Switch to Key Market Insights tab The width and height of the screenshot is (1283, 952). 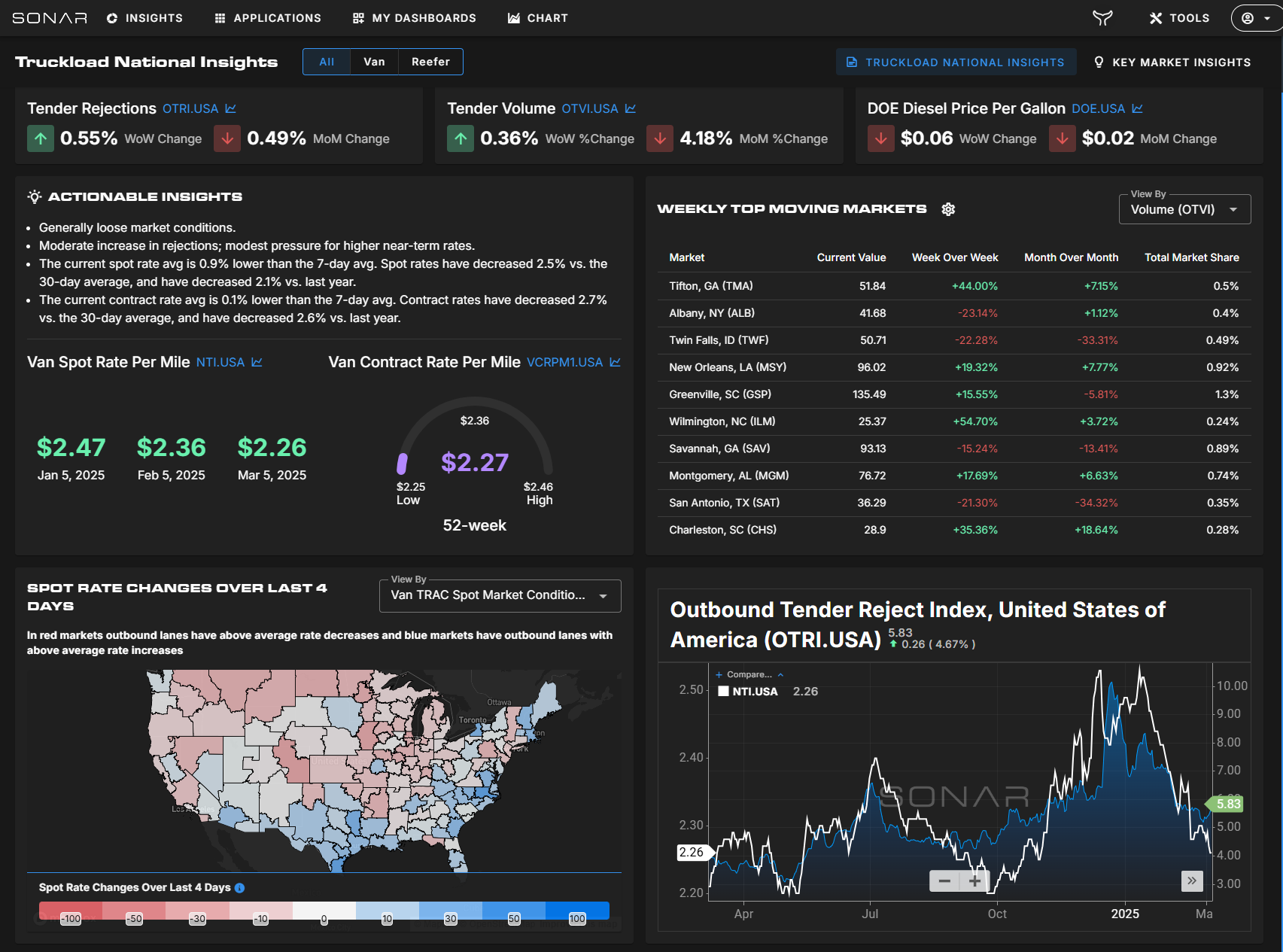(1172, 62)
